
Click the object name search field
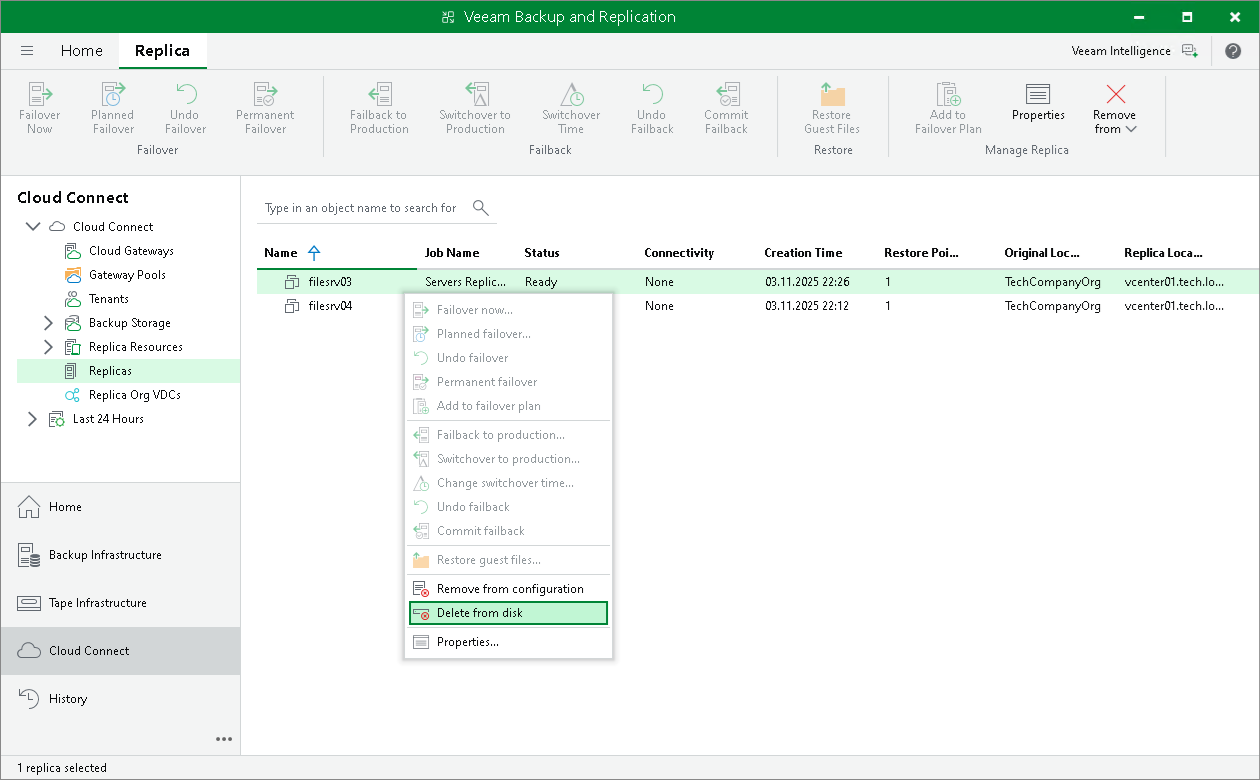point(361,208)
